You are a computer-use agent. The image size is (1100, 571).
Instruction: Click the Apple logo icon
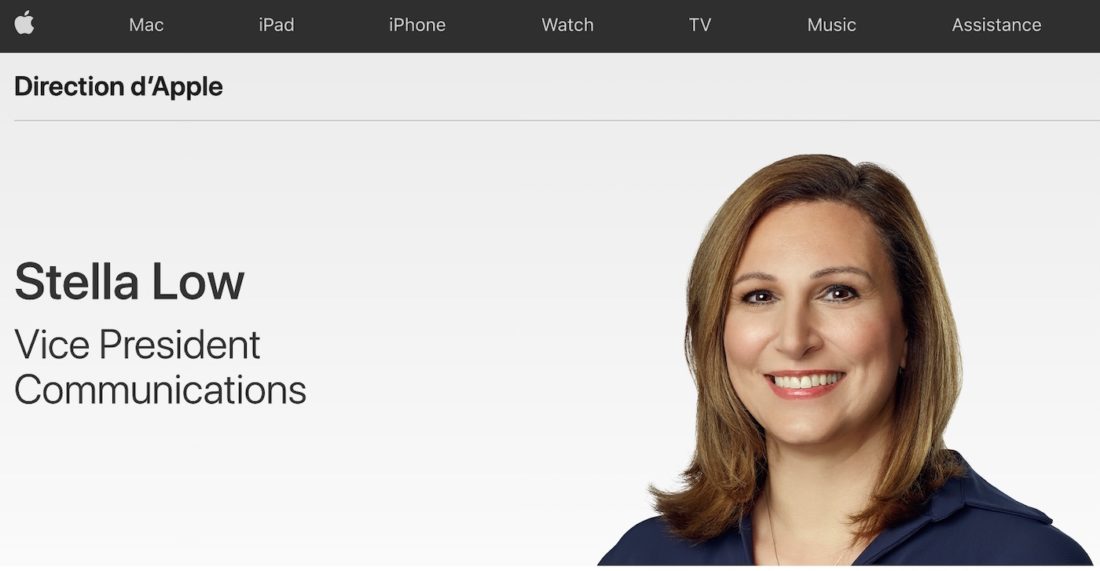coord(24,23)
